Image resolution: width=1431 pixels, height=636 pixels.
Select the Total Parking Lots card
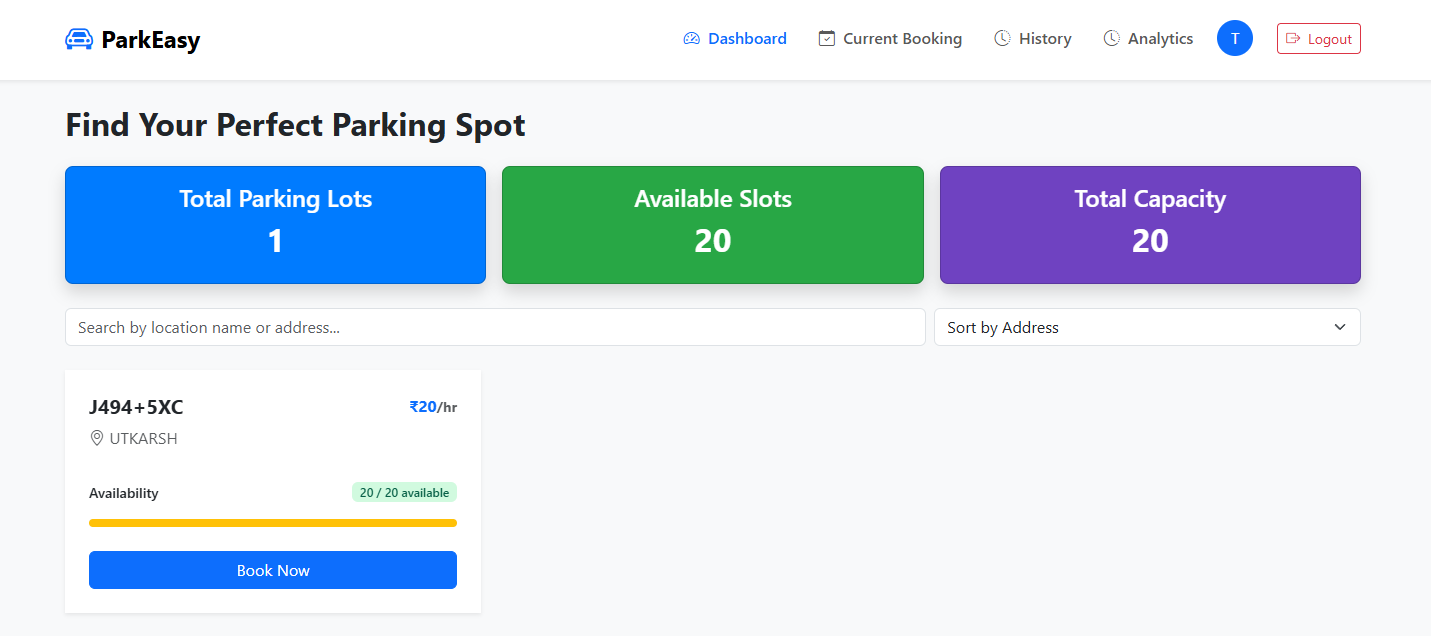(x=275, y=225)
